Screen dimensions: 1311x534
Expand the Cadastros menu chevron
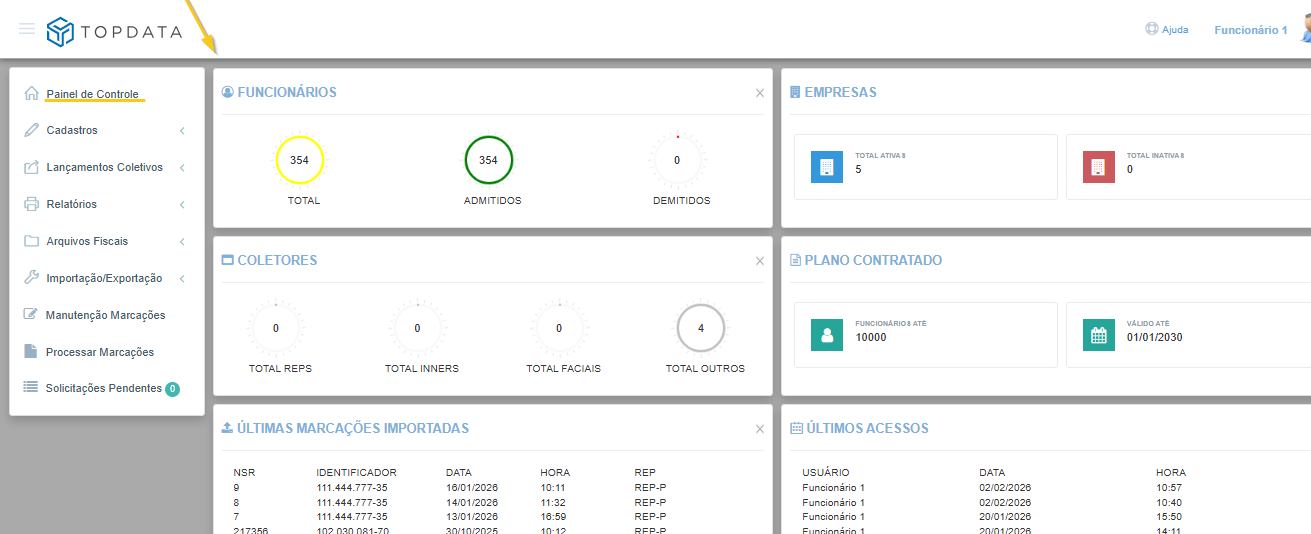(182, 131)
